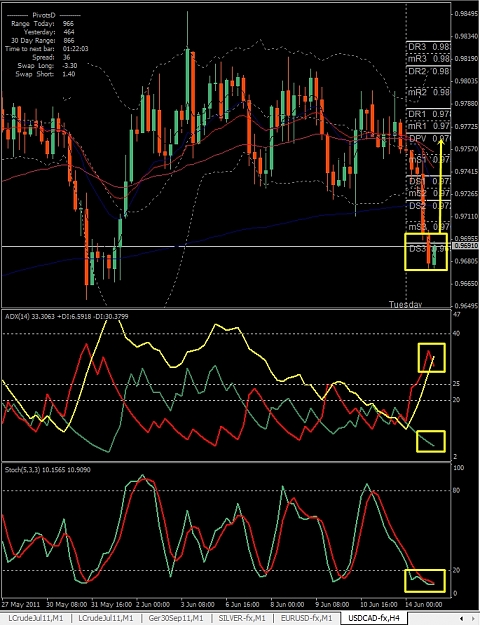Click the Range Today value 966
480x625 pixels.
tap(68, 24)
